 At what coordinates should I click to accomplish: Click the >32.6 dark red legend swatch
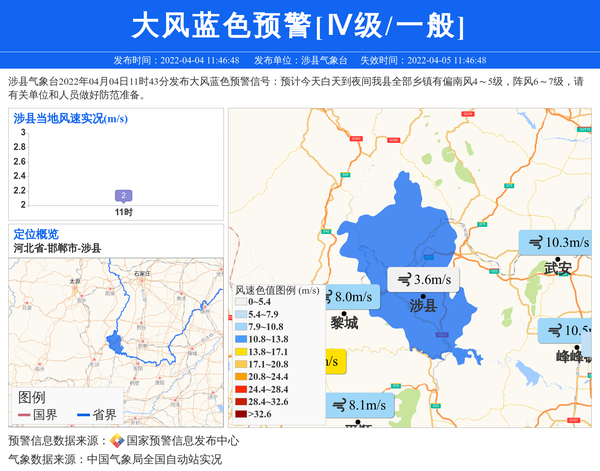coord(241,413)
